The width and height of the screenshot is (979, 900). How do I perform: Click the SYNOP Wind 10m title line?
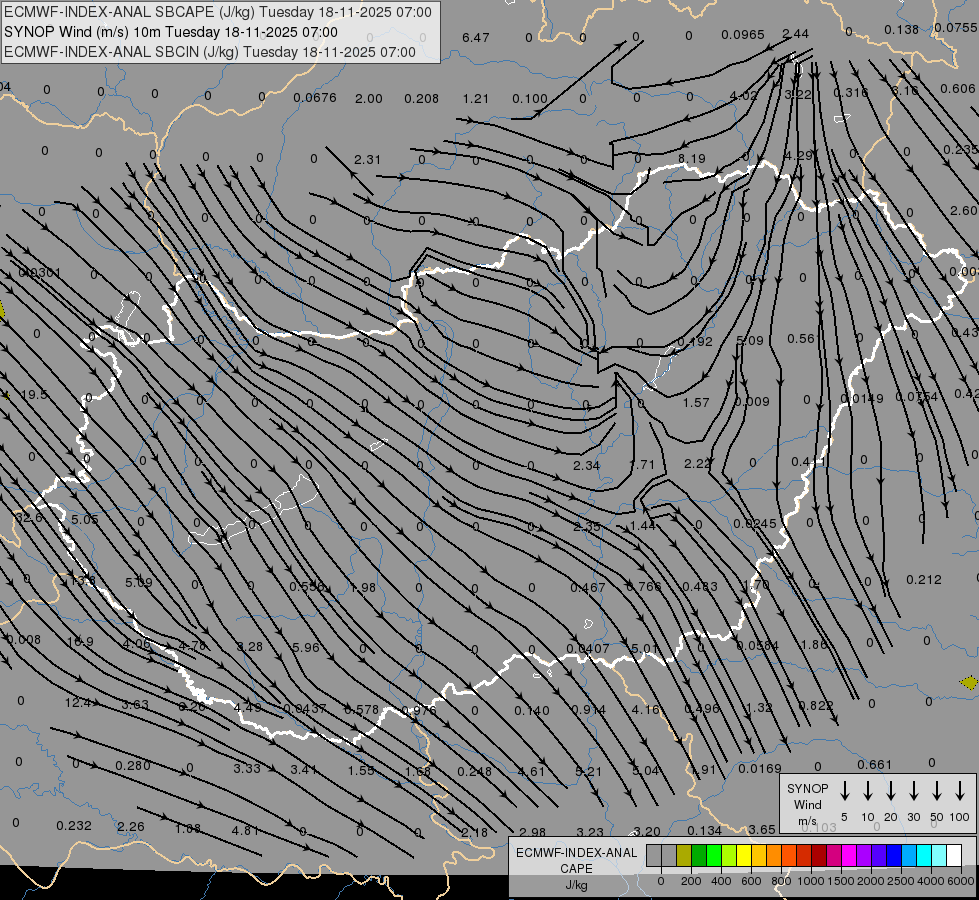(x=171, y=32)
